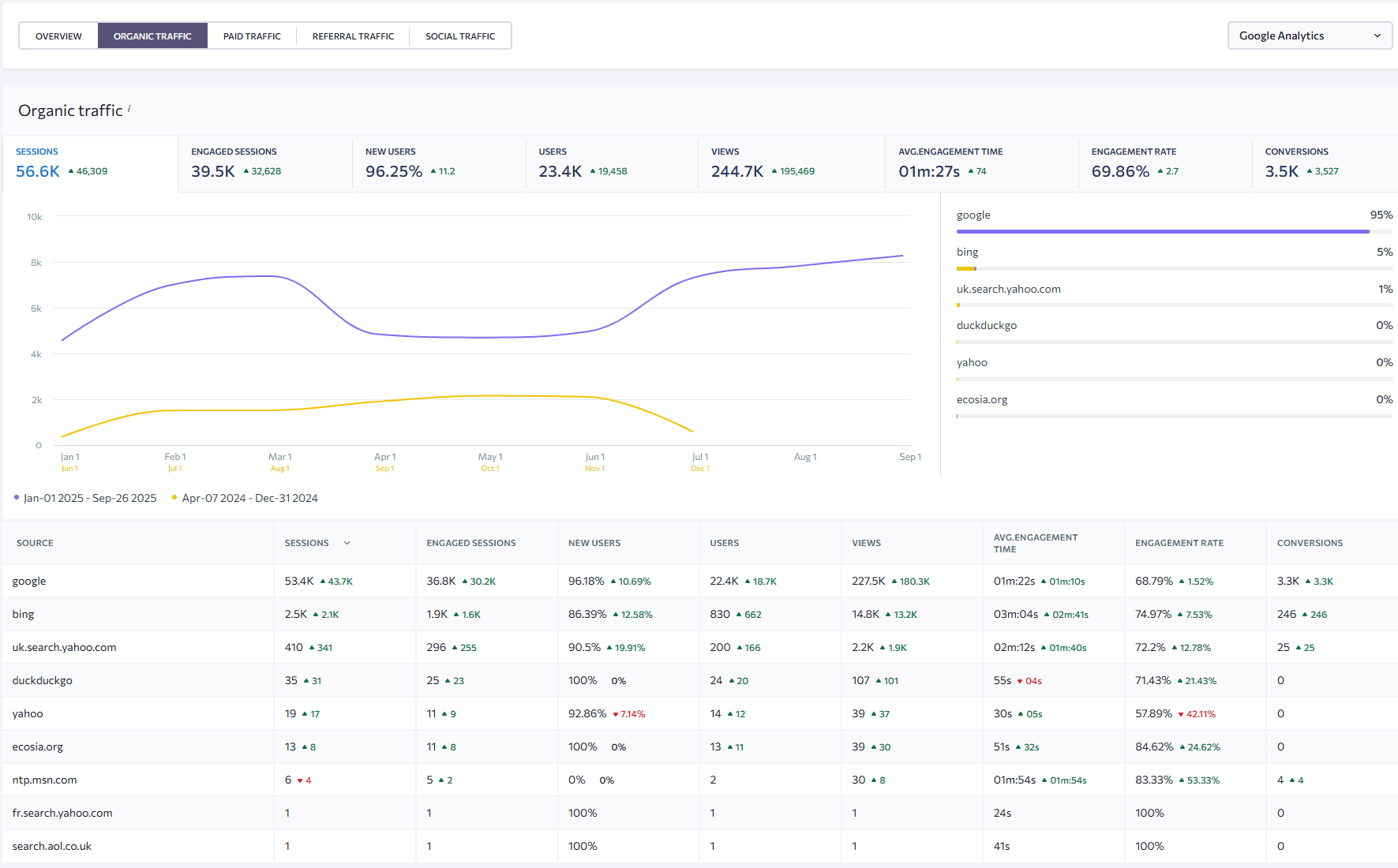
Task: Click ecosia.org engagement rate 84.62%
Action: click(1154, 746)
